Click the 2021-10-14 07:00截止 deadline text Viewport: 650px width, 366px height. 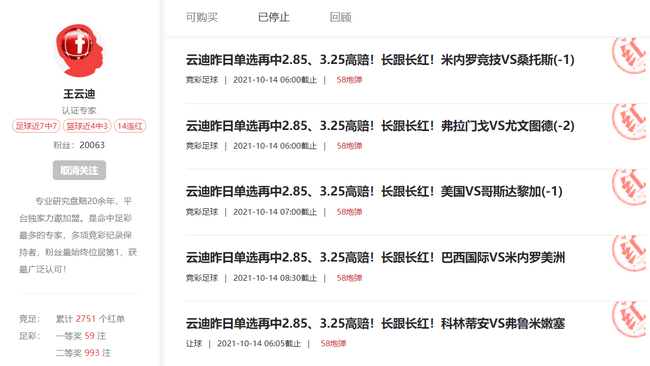[275, 212]
